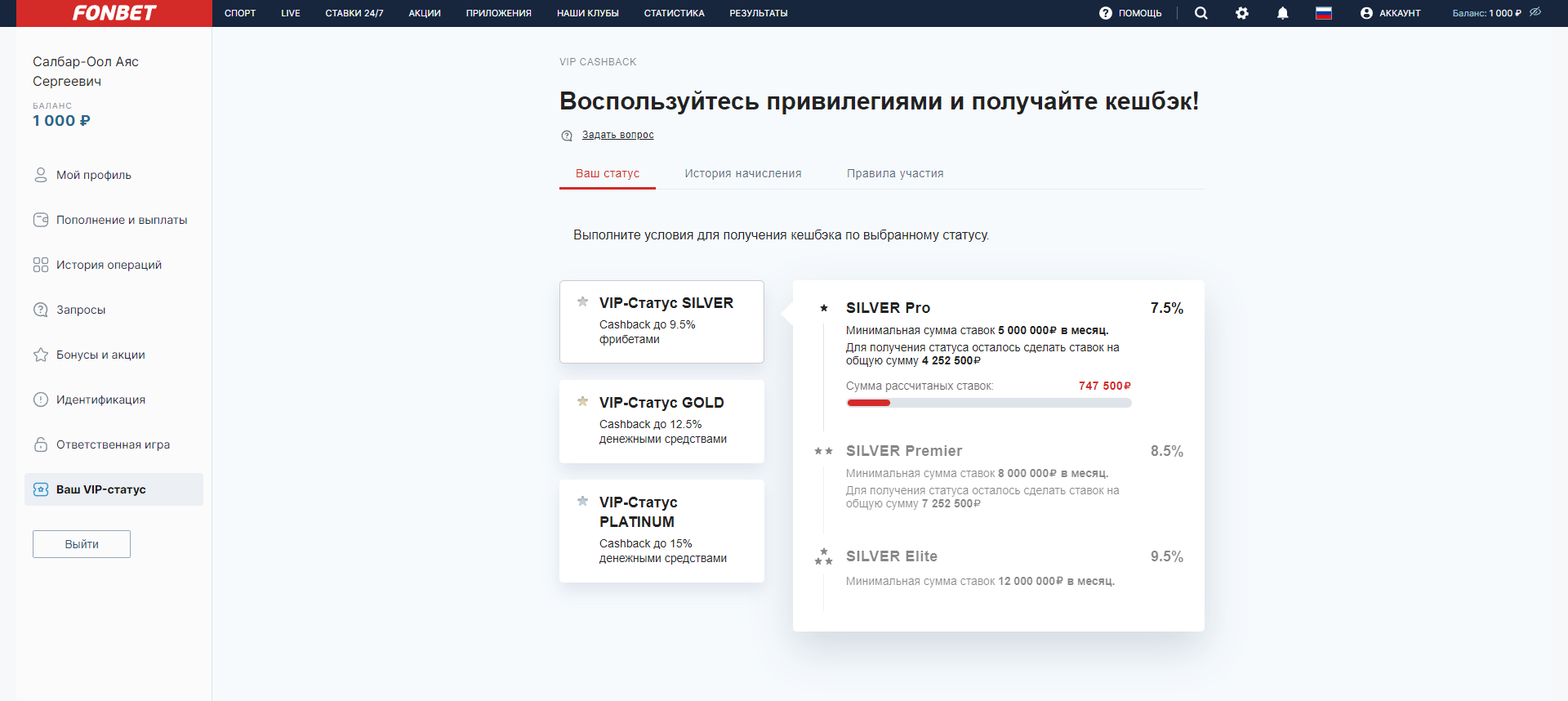This screenshot has height=701, width=1568.
Task: Select the VIP-Статус PLATINUM card
Action: pos(661,531)
